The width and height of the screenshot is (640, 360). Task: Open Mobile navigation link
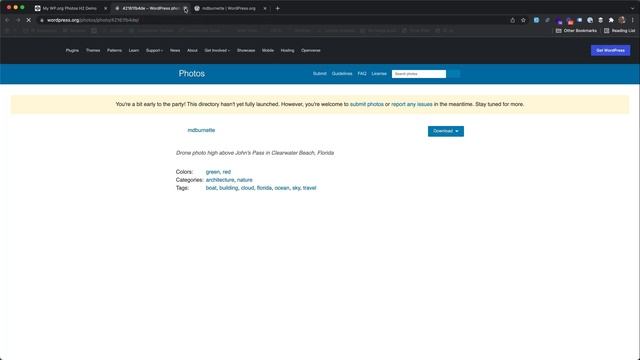[x=268, y=50]
